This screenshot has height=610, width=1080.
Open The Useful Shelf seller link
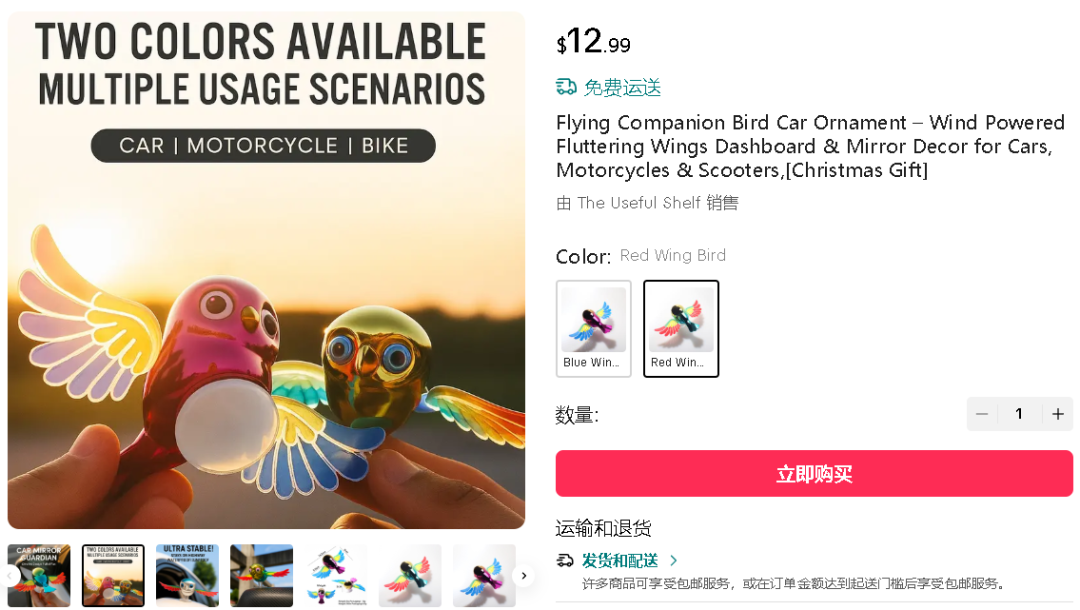[x=638, y=203]
